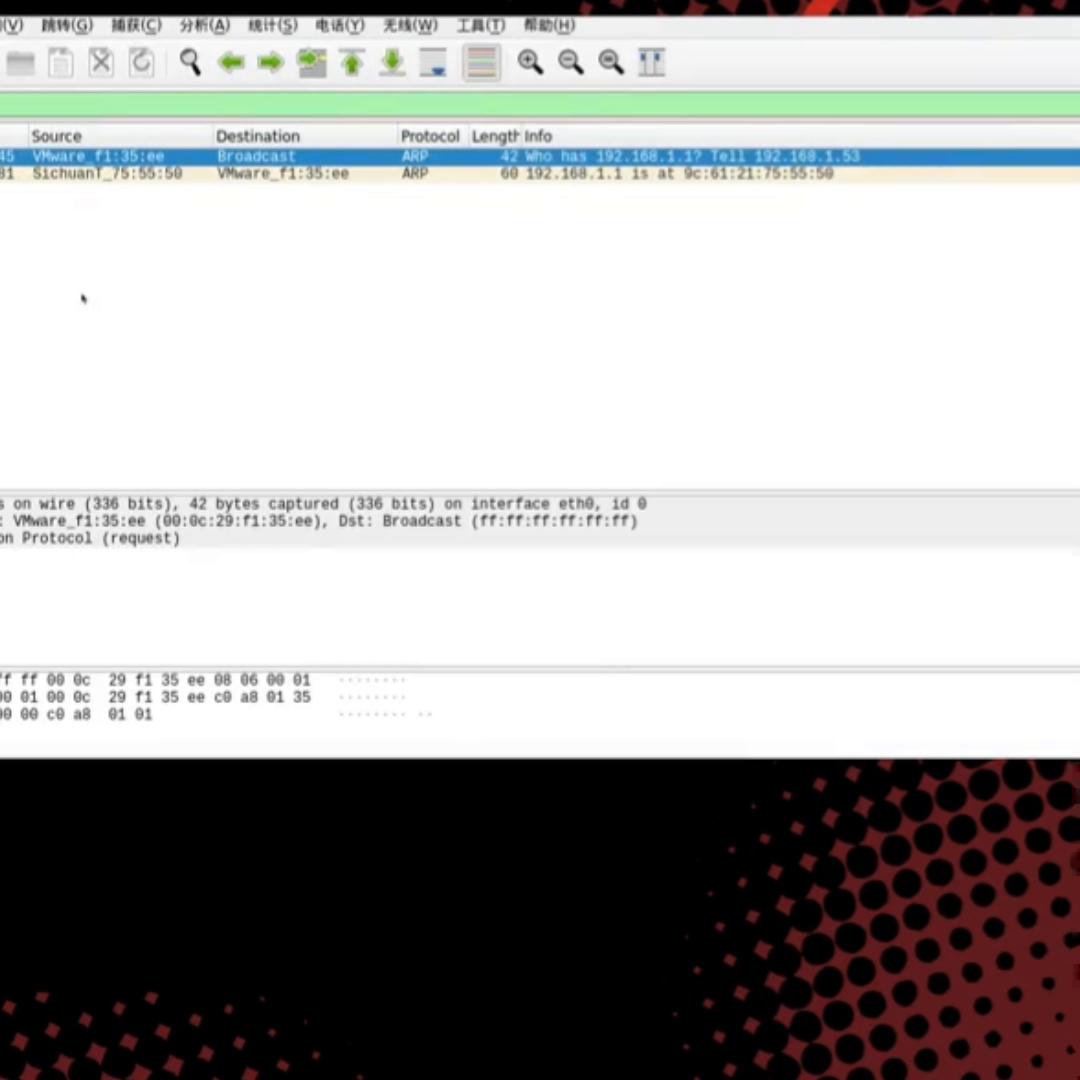Click the close capture file icon

point(101,63)
